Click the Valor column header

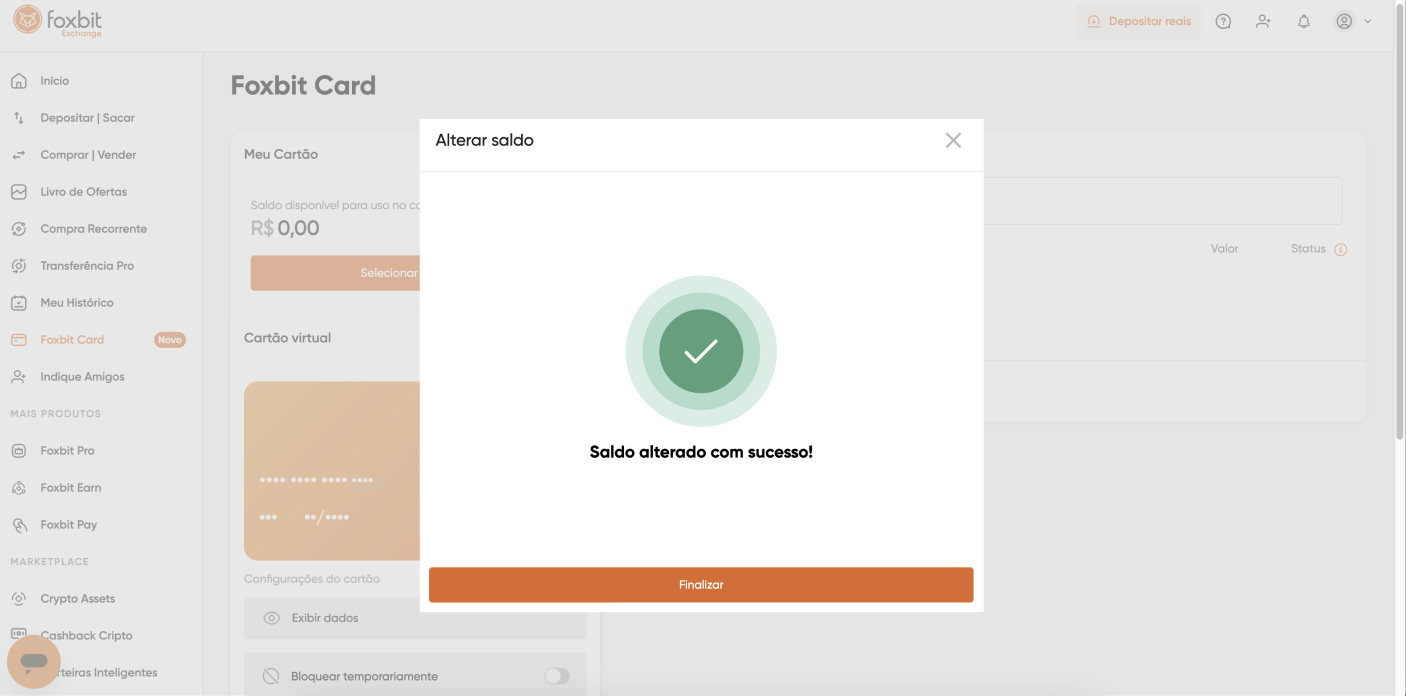(1224, 249)
